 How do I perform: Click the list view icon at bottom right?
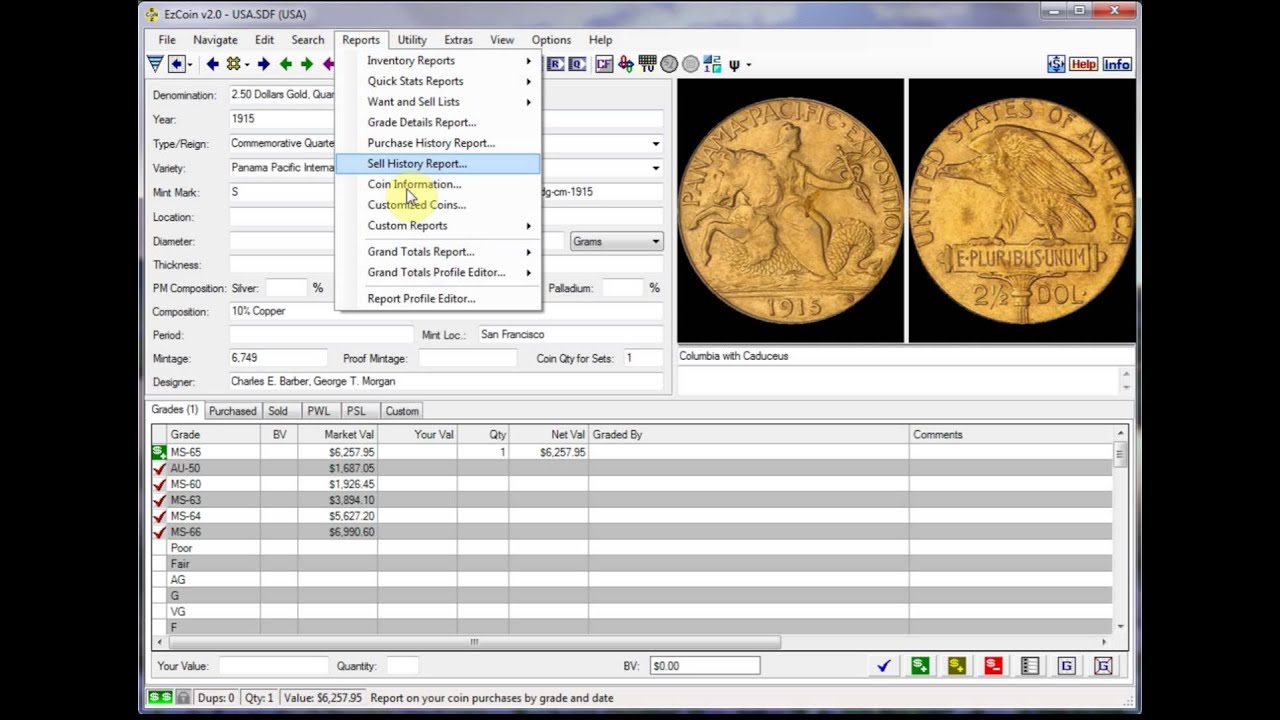1030,666
